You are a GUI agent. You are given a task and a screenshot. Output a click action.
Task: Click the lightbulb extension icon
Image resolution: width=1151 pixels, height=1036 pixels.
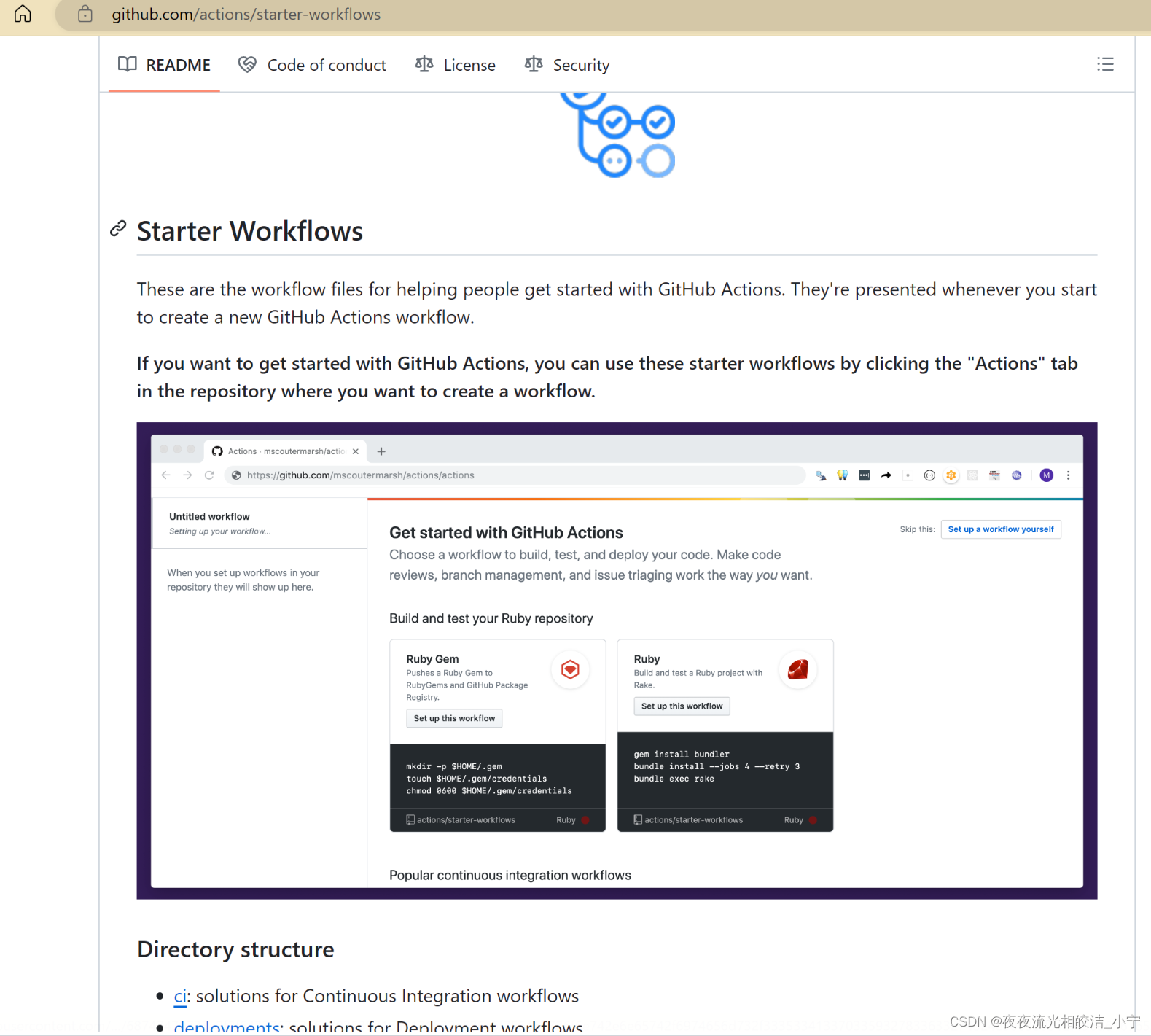pyautogui.click(x=843, y=475)
